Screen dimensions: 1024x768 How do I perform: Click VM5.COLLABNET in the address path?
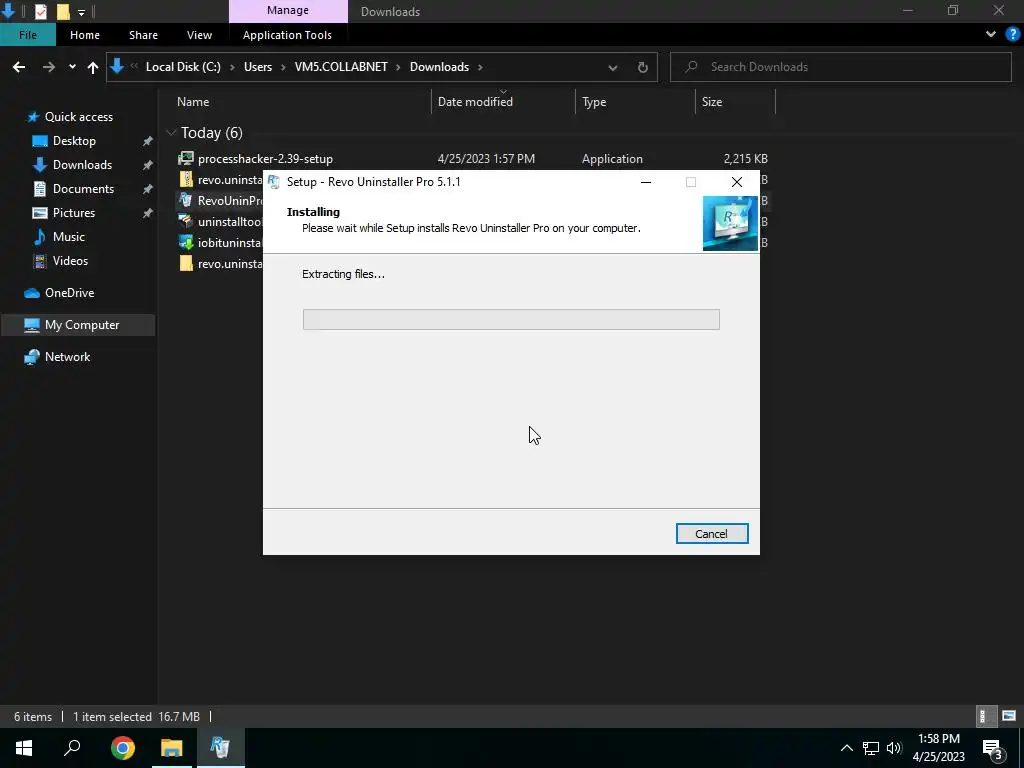(x=341, y=67)
